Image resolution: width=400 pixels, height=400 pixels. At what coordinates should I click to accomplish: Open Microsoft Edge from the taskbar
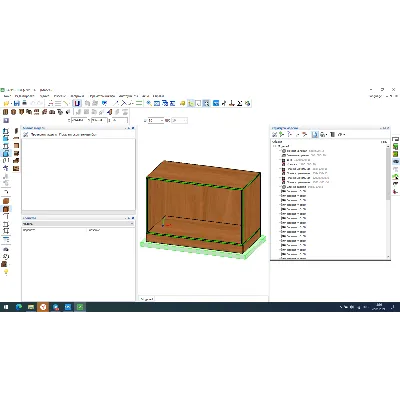click(x=19, y=307)
